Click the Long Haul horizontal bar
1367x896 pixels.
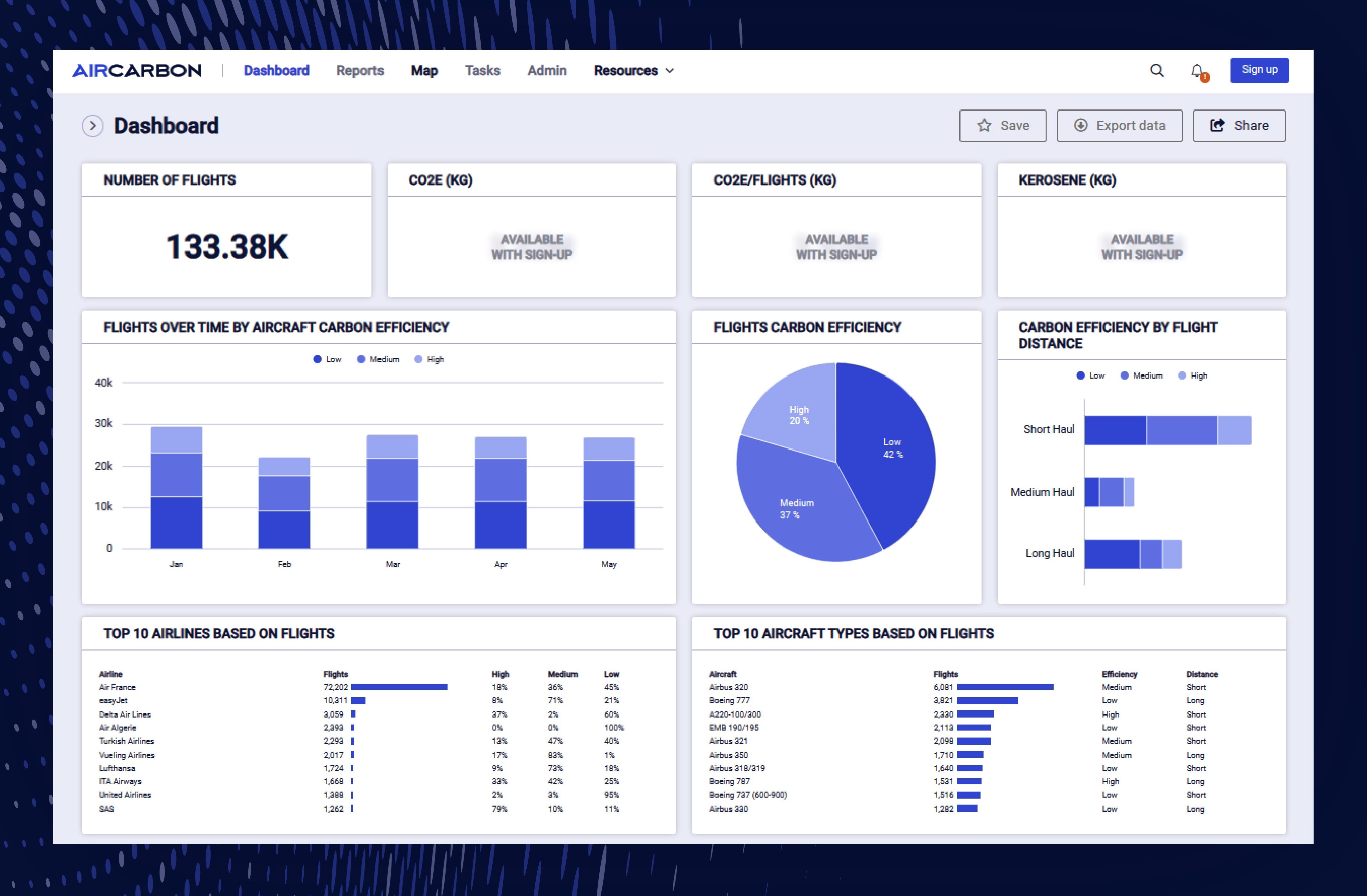(1133, 554)
